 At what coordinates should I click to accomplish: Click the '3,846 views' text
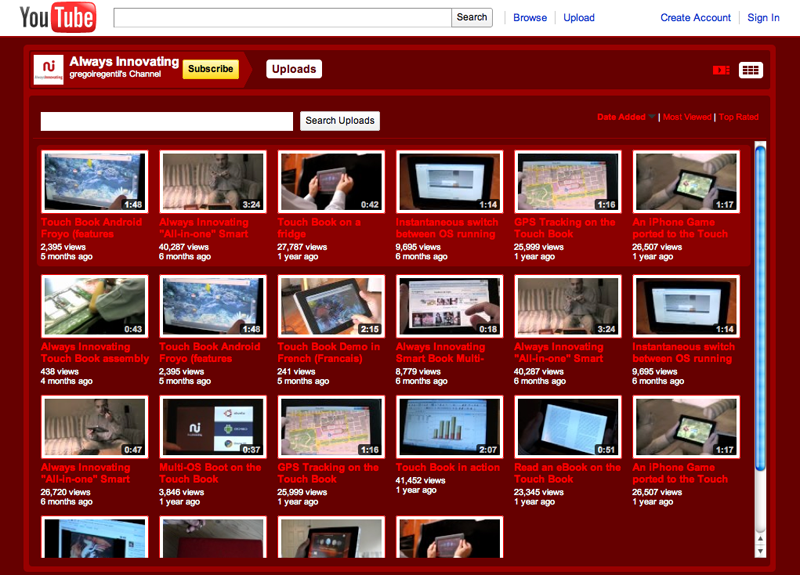tap(182, 492)
